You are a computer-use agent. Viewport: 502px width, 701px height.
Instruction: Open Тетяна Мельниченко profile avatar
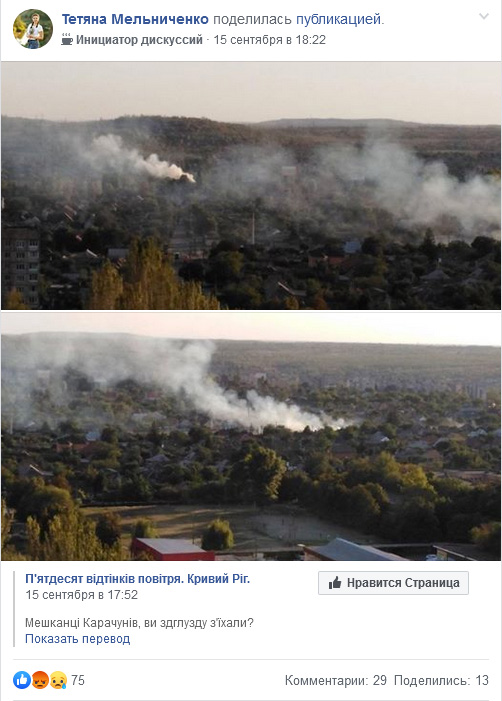click(x=33, y=29)
